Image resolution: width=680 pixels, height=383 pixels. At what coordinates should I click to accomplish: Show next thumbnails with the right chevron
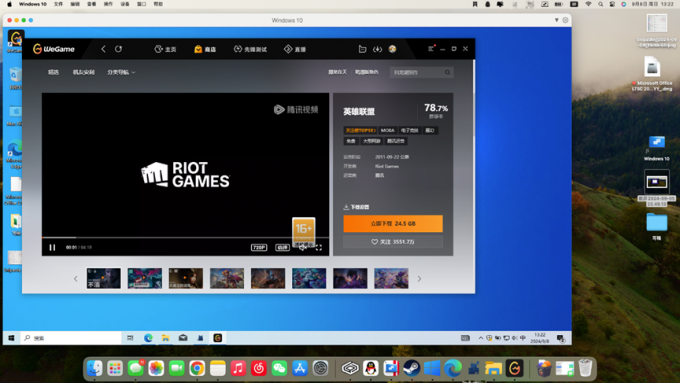pyautogui.click(x=419, y=279)
